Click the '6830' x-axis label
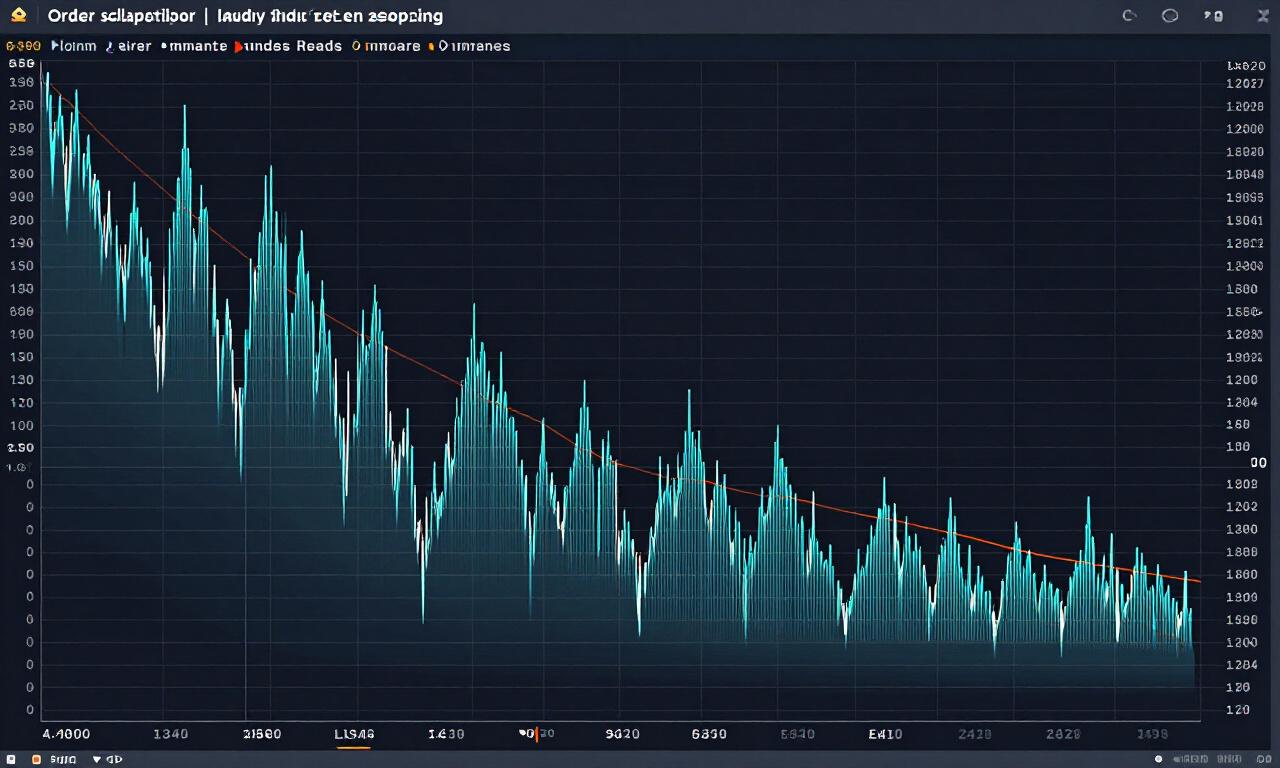 709,733
